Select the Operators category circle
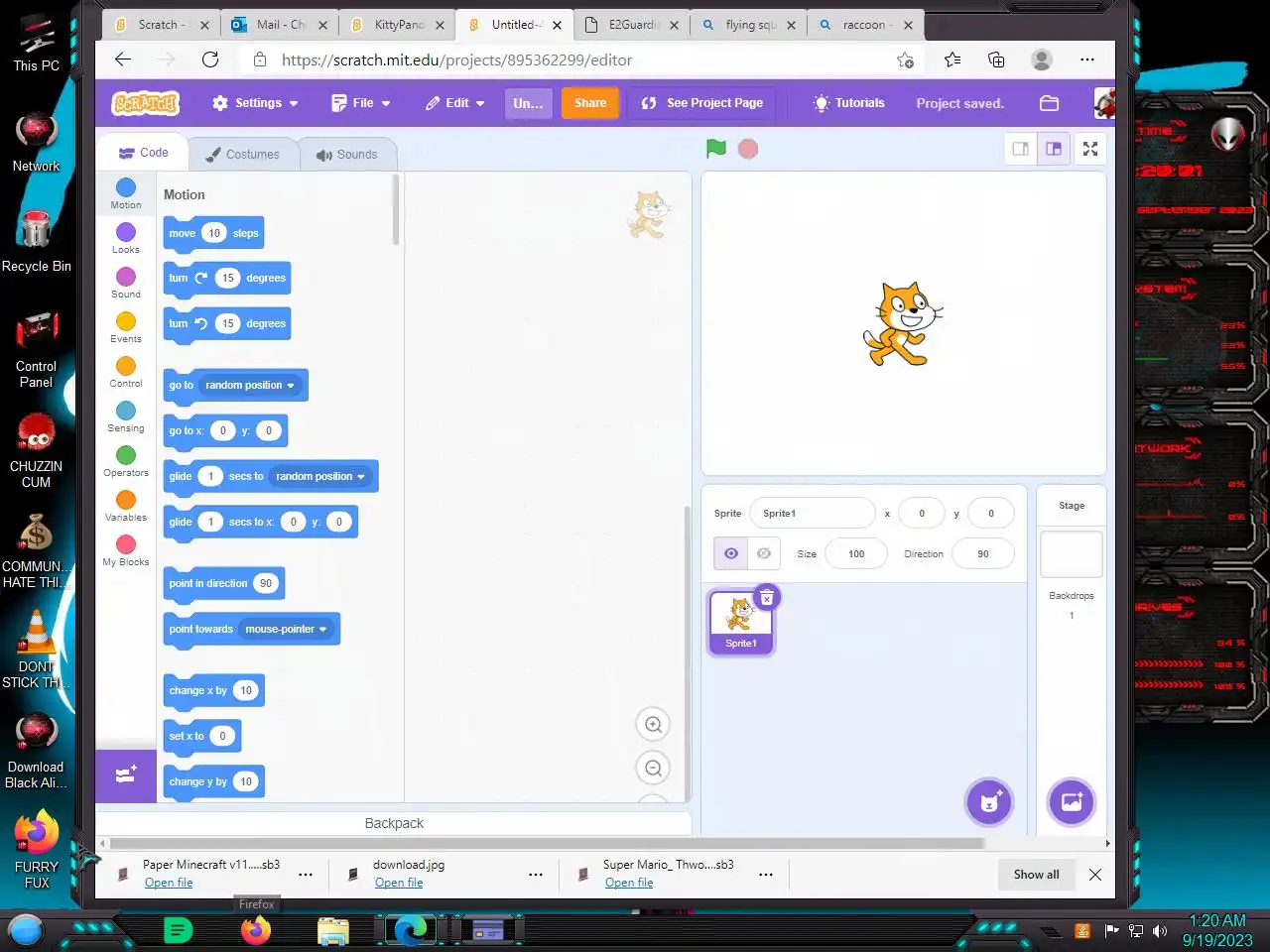This screenshot has height=952, width=1270. pyautogui.click(x=126, y=455)
